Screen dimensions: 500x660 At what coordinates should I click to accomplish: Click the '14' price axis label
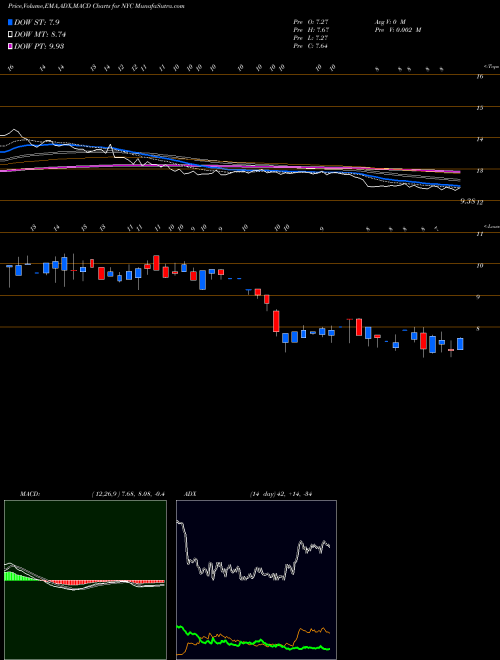[480, 139]
